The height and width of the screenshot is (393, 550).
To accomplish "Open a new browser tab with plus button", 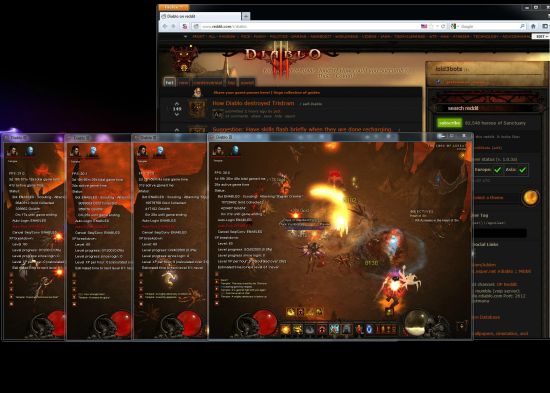I will (x=246, y=16).
